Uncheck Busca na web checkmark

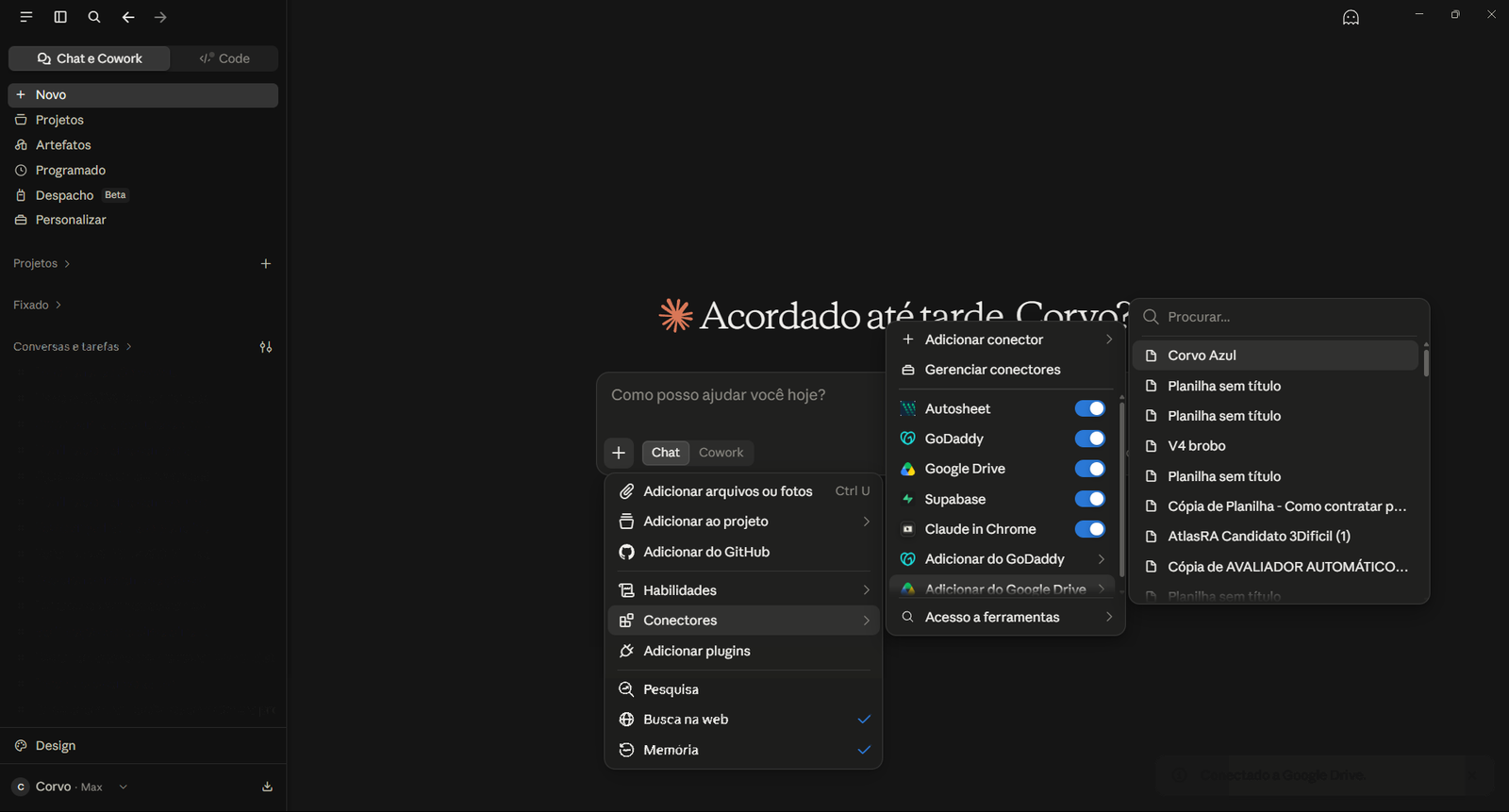(x=864, y=720)
